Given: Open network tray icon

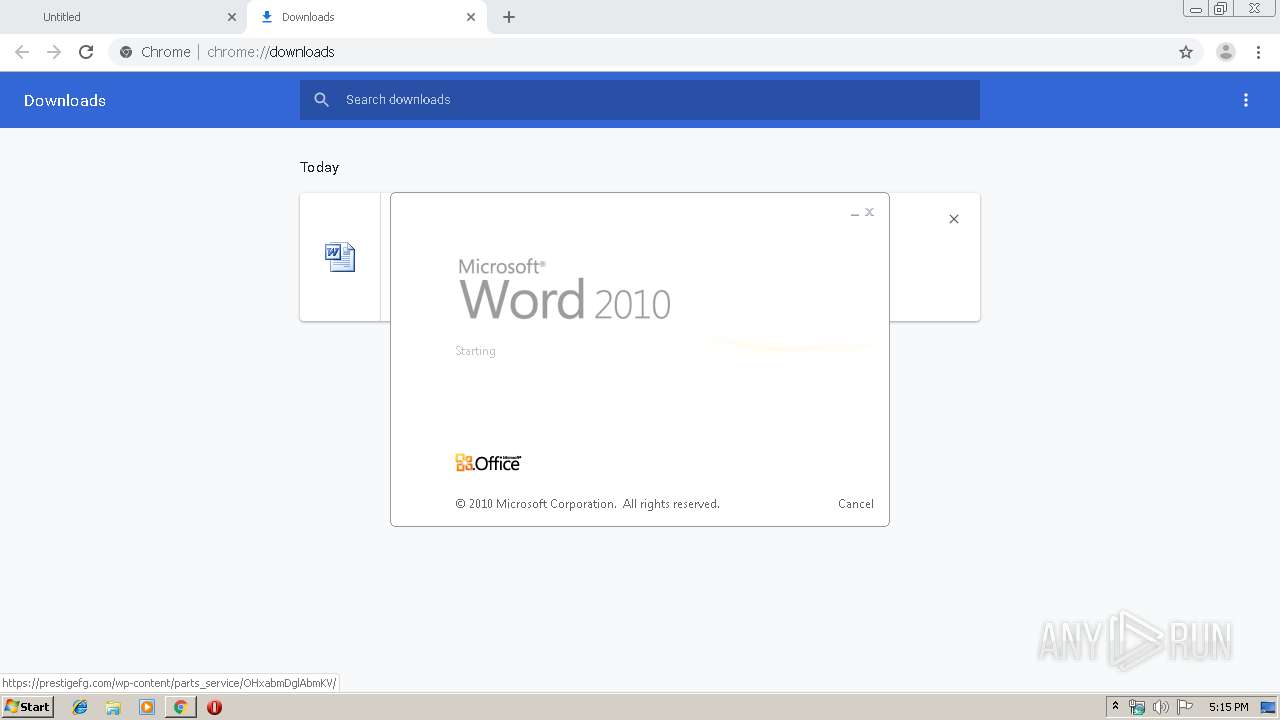Looking at the screenshot, I should coord(1137,707).
